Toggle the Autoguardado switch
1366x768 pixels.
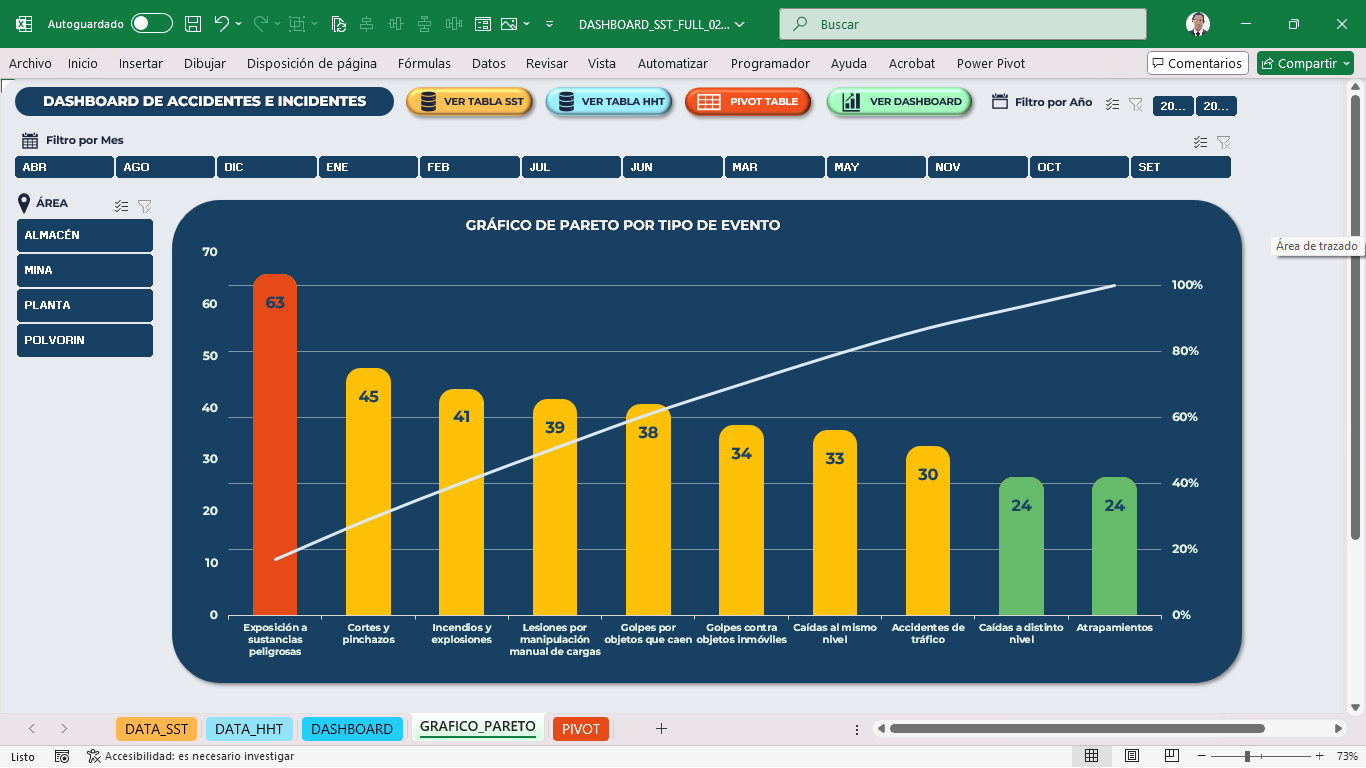coord(152,24)
